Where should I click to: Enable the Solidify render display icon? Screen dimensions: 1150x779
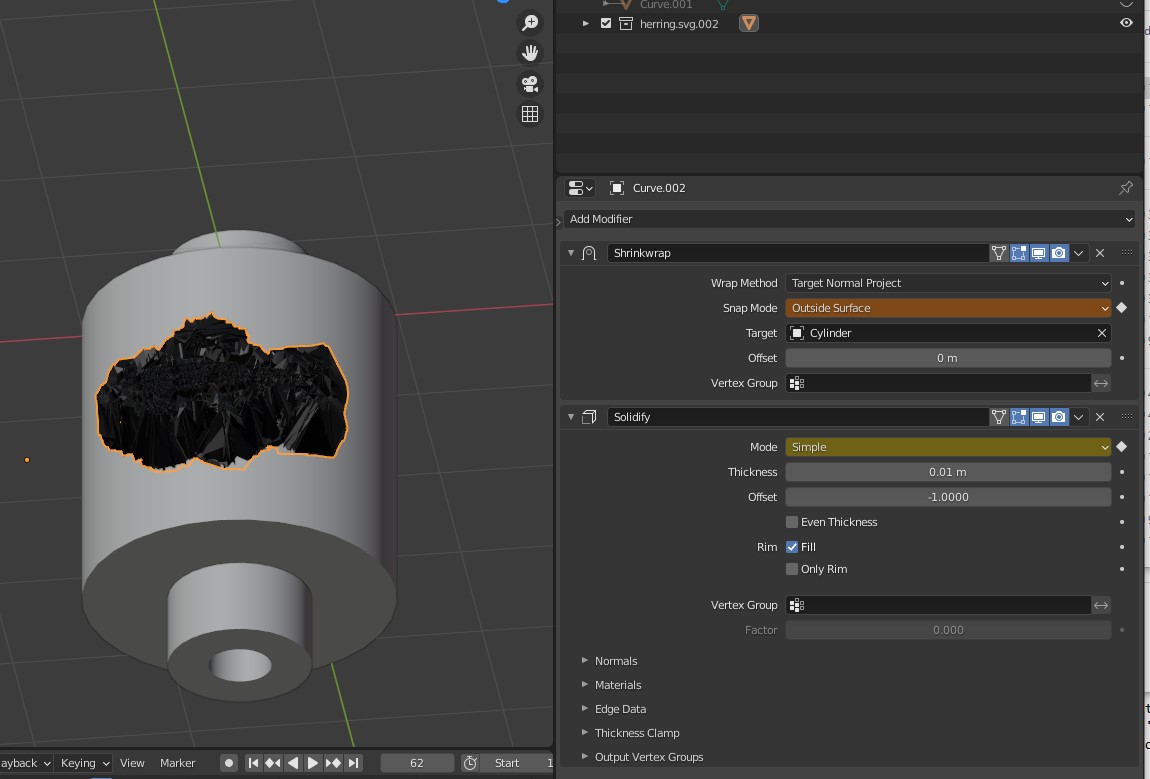(x=1059, y=417)
